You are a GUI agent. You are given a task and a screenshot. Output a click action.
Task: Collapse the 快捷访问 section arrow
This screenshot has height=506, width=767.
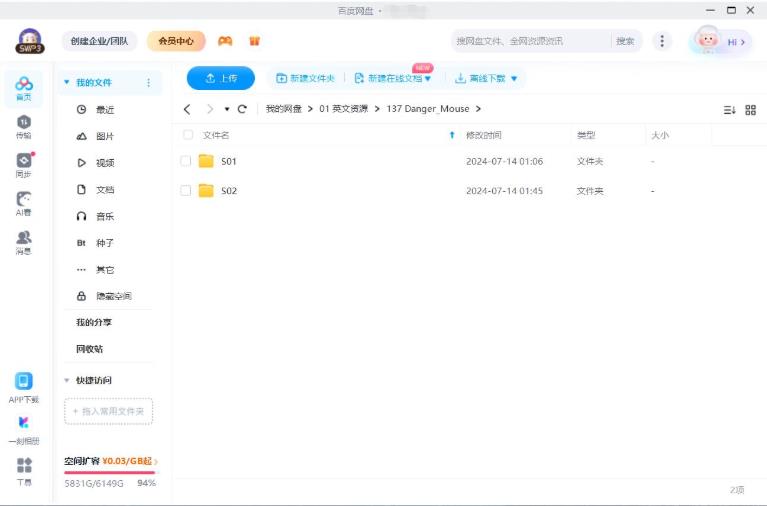coord(67,380)
